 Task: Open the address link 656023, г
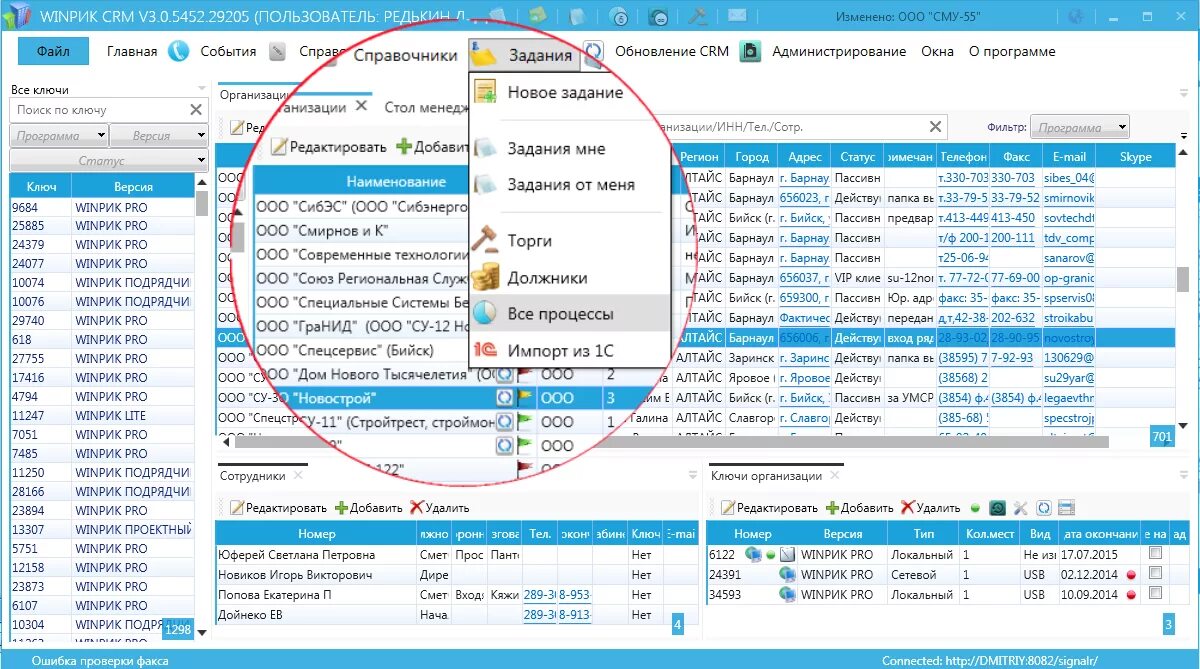click(804, 198)
